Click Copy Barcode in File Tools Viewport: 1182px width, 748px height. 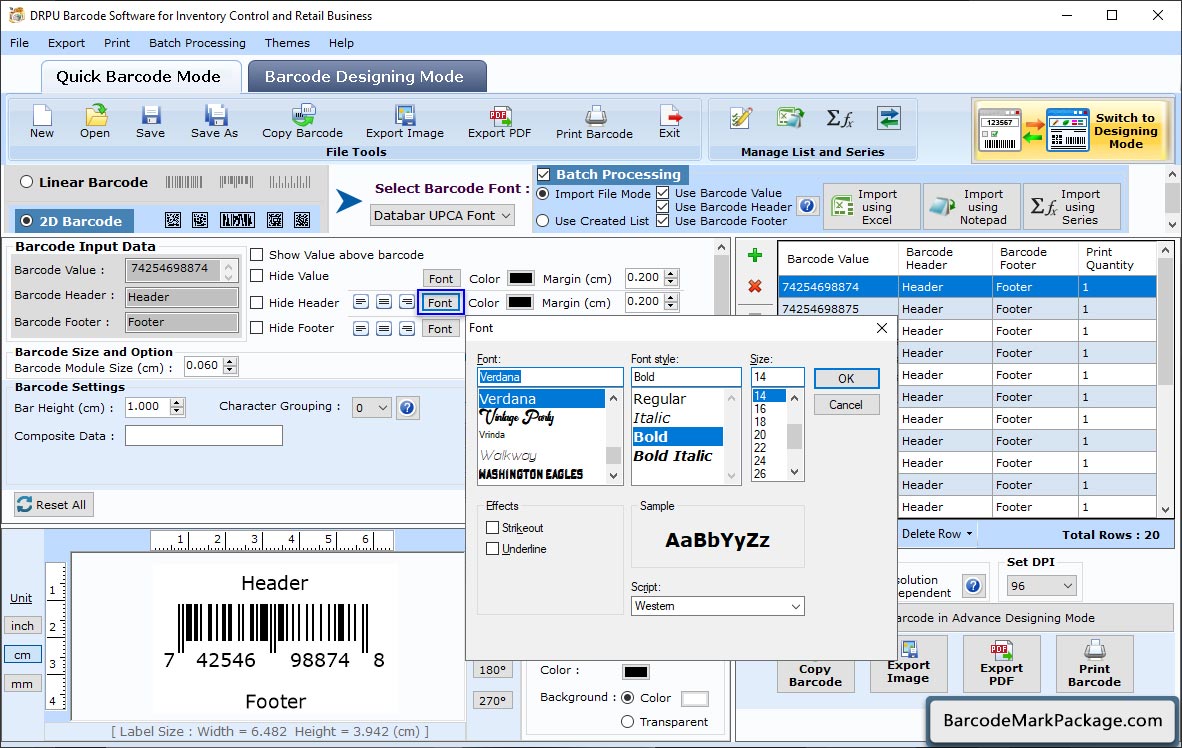[x=302, y=122]
